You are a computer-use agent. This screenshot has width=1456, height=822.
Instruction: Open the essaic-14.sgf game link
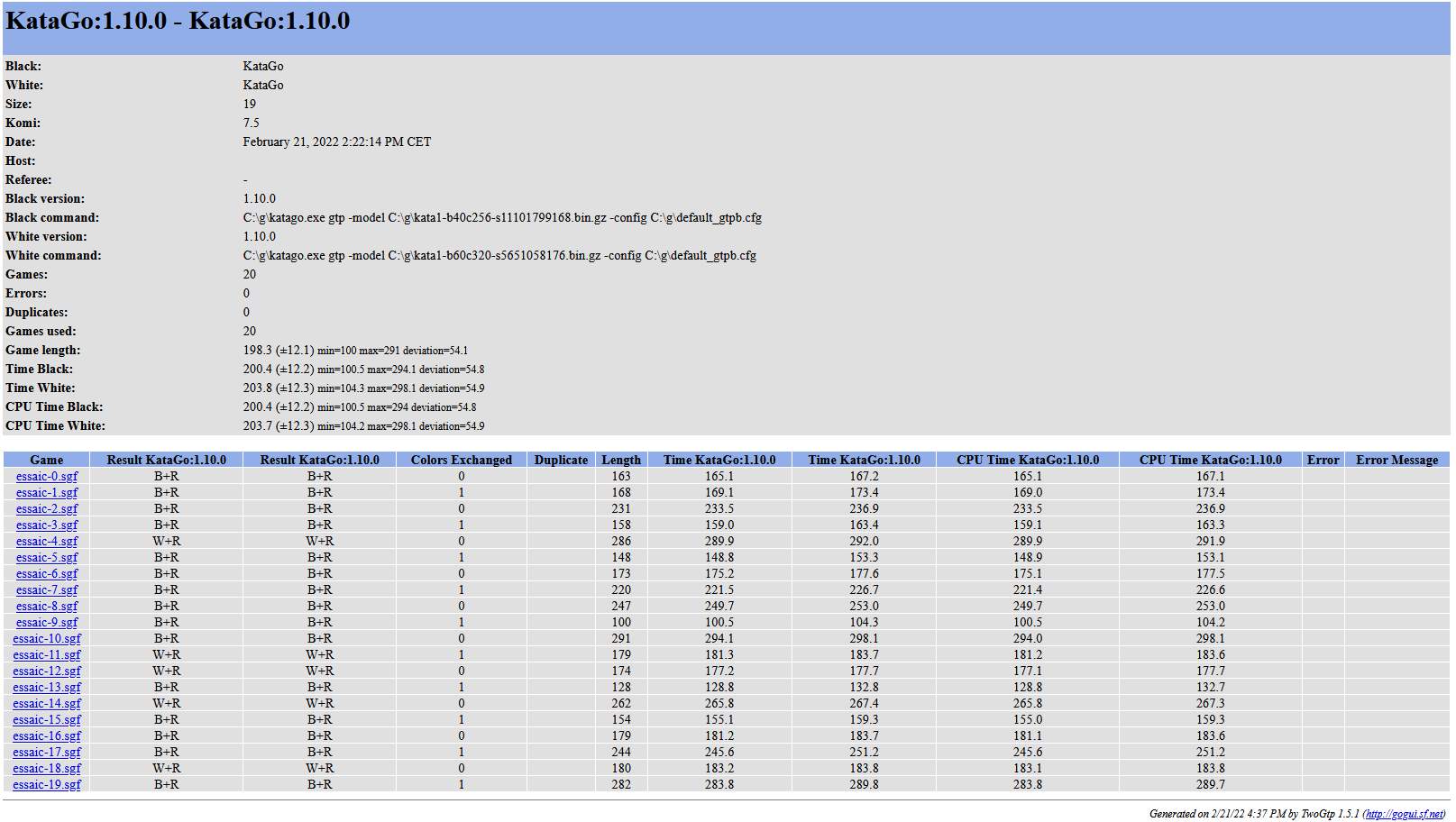pos(47,703)
